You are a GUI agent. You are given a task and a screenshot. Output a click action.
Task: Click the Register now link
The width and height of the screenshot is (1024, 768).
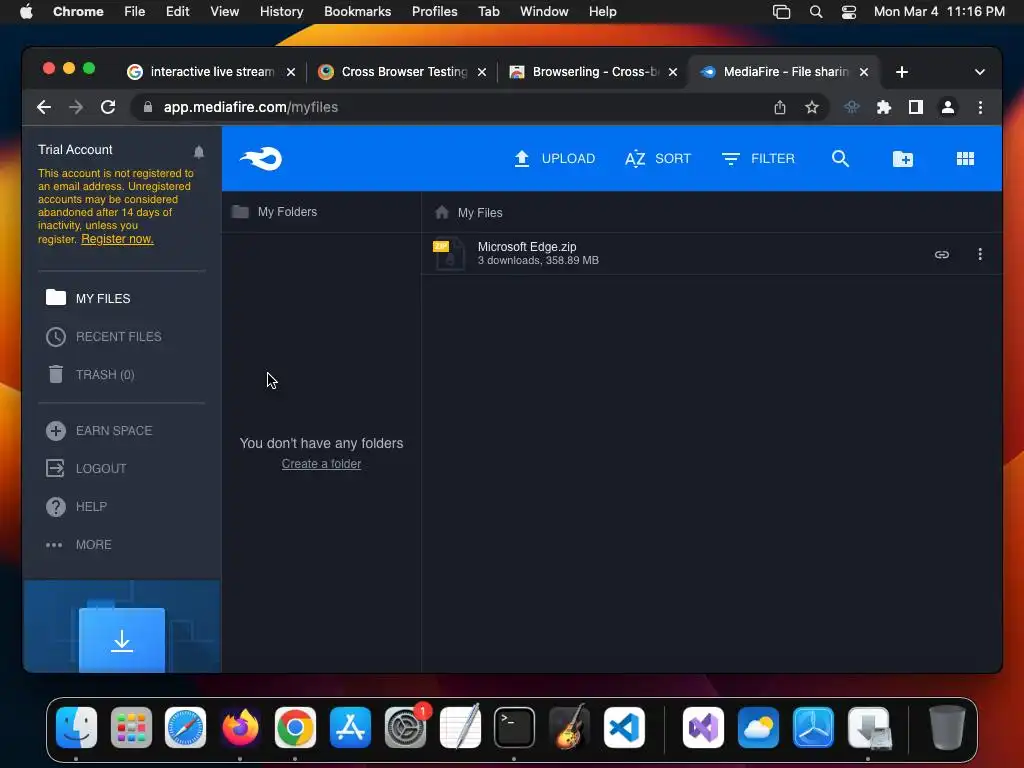click(x=117, y=239)
